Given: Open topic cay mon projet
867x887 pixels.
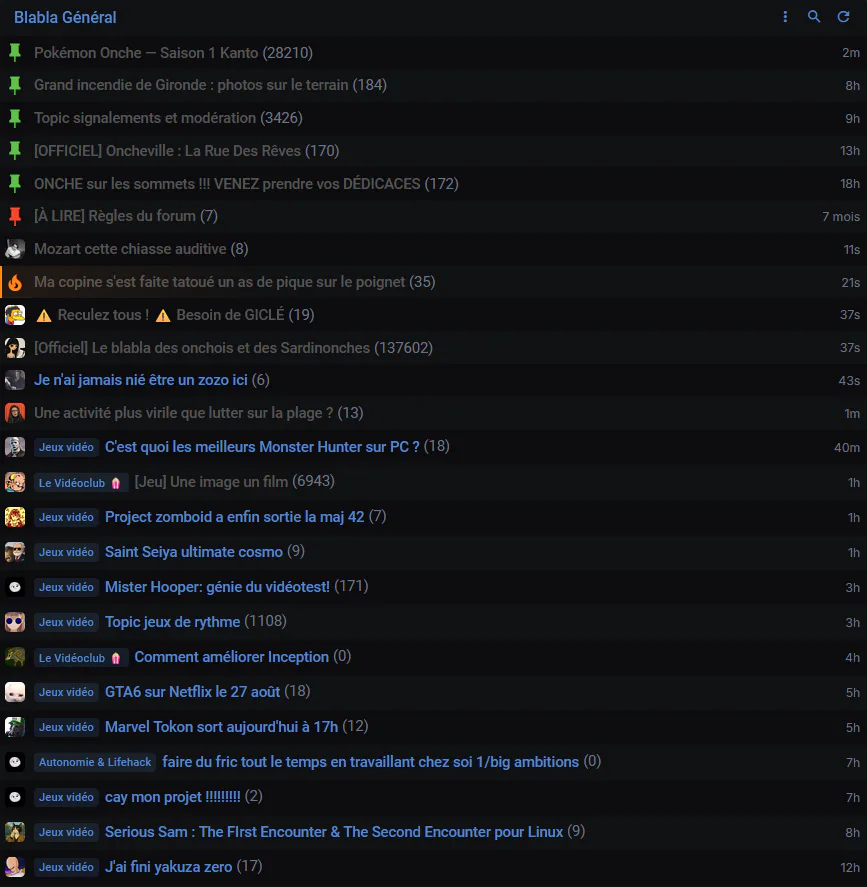Looking at the screenshot, I should (x=172, y=796).
